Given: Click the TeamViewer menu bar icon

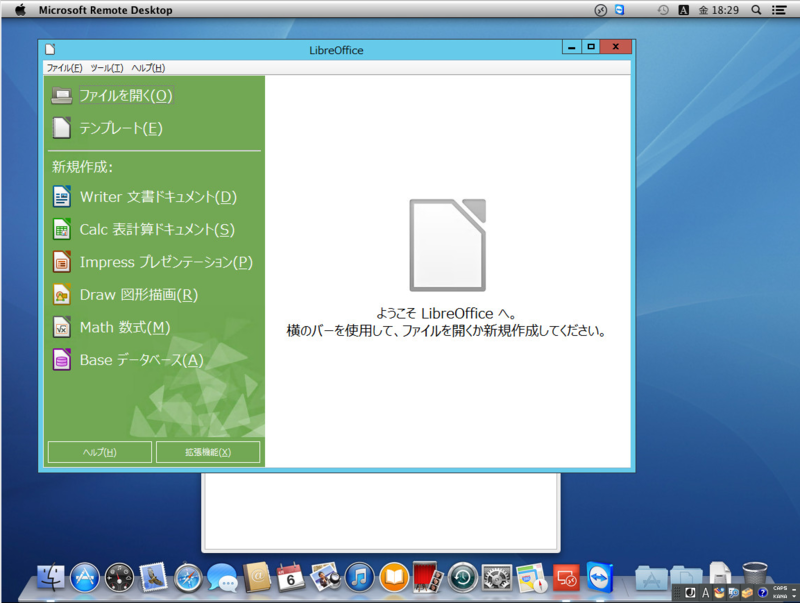Looking at the screenshot, I should [x=619, y=10].
